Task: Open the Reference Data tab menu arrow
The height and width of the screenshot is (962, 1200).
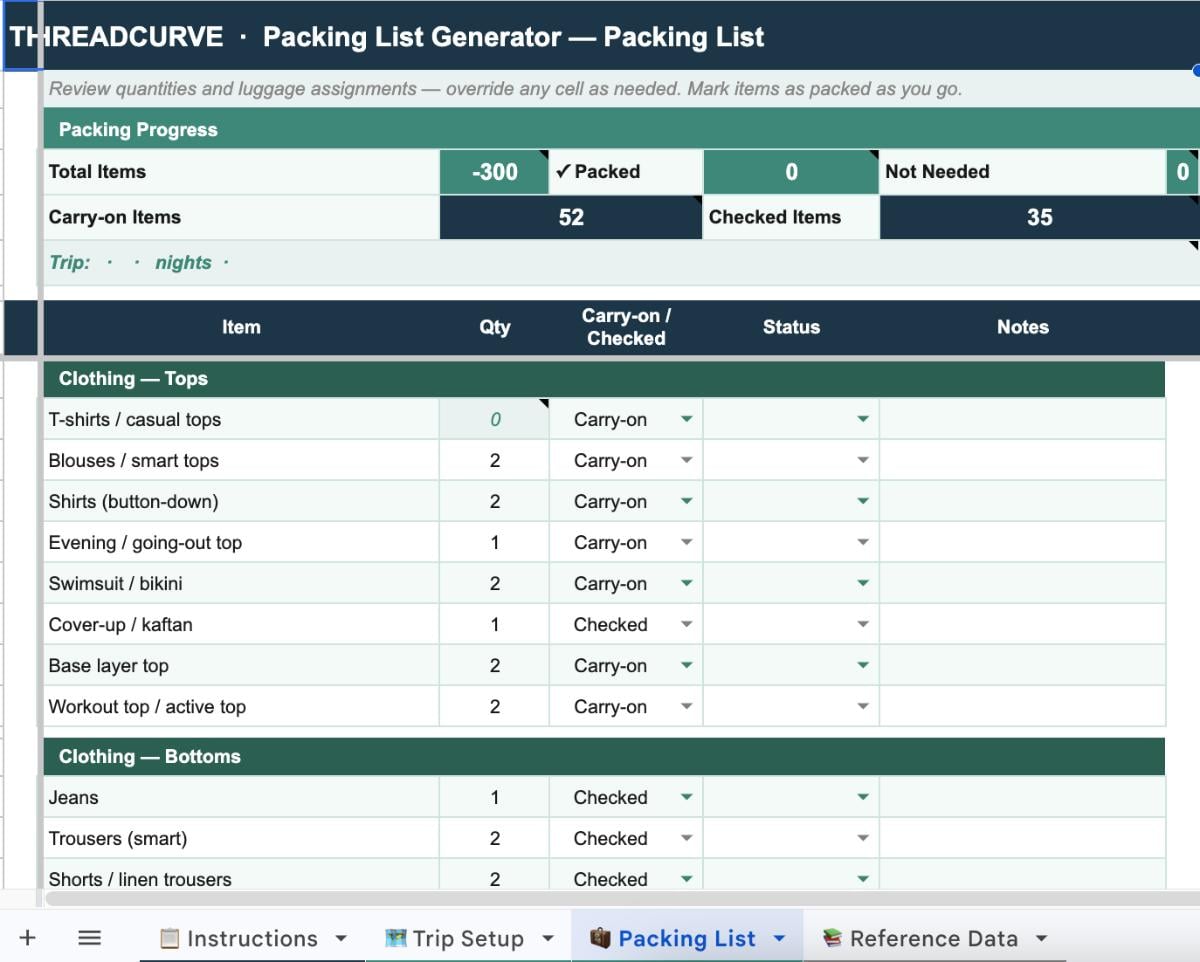Action: 1043,938
